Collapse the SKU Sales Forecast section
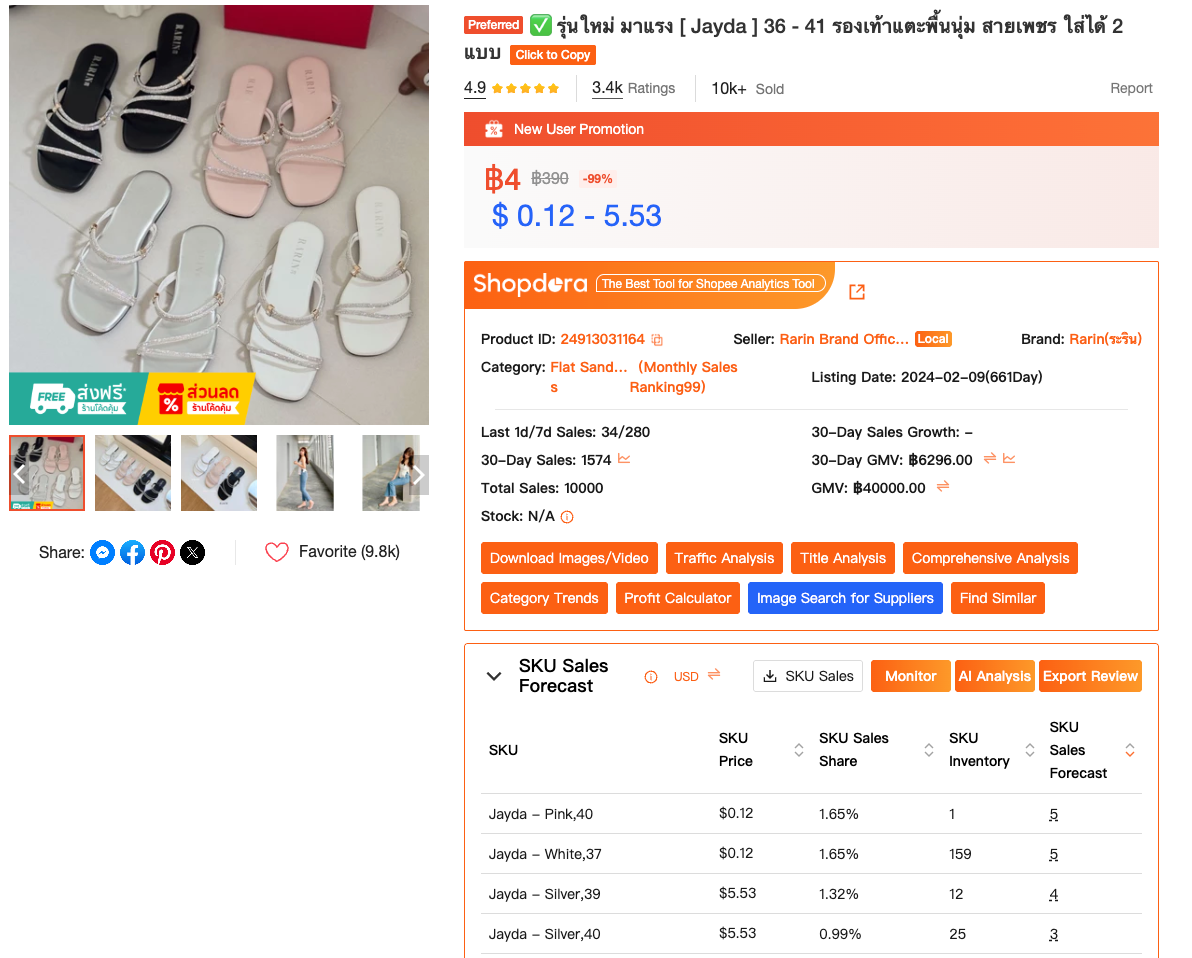 [x=494, y=676]
